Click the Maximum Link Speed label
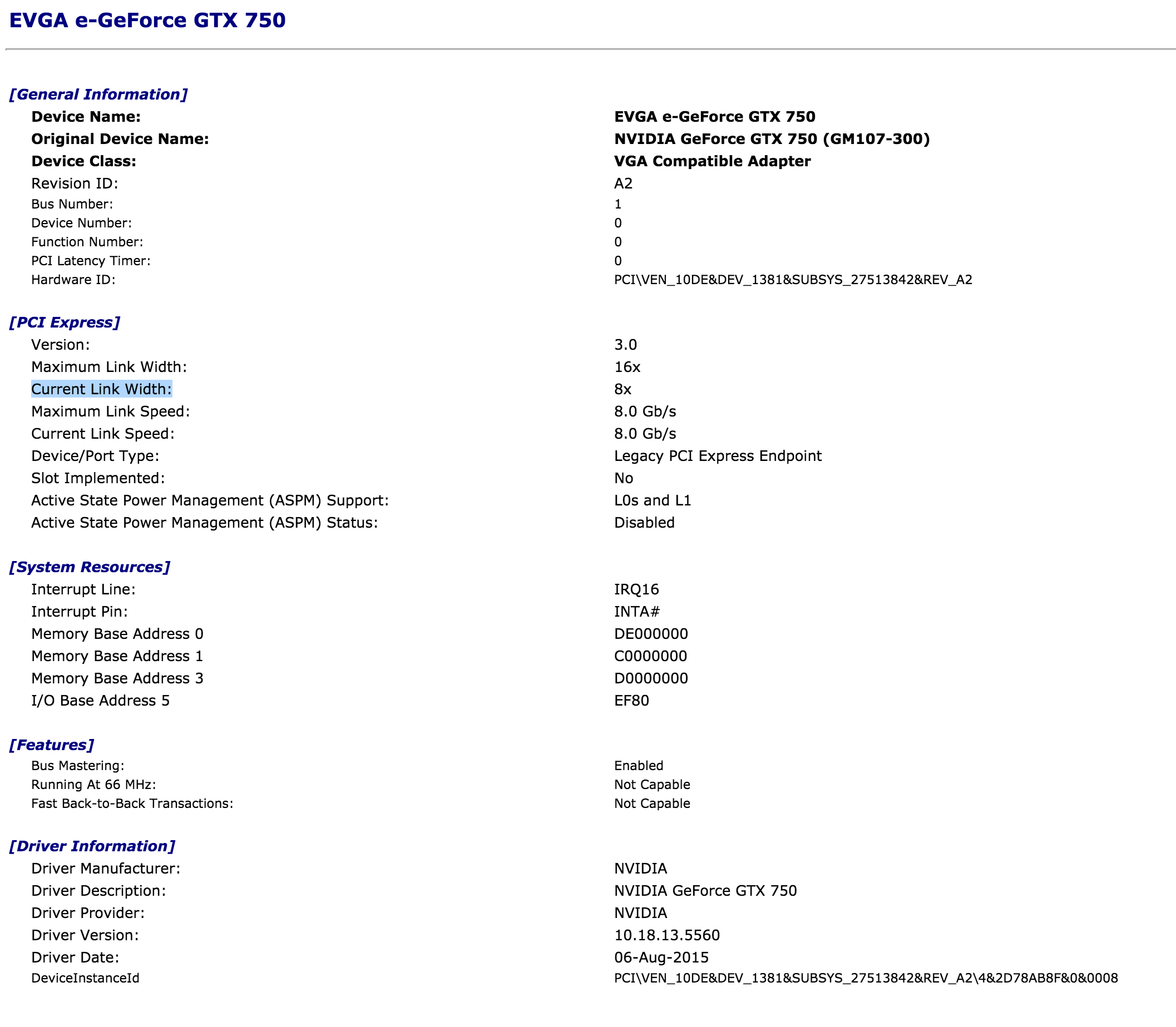This screenshot has width=1176, height=1027. pyautogui.click(x=110, y=411)
